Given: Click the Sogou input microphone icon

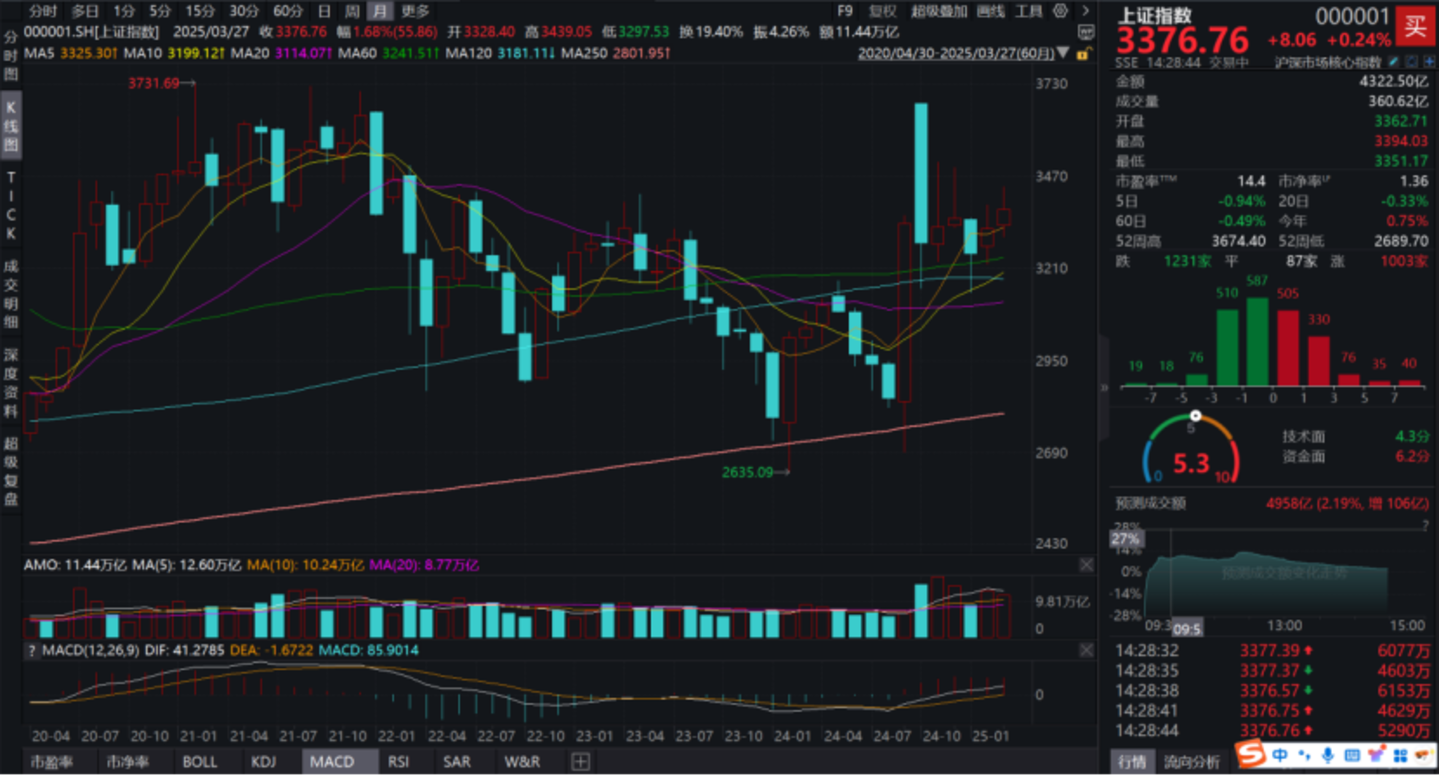Looking at the screenshot, I should click(1329, 755).
